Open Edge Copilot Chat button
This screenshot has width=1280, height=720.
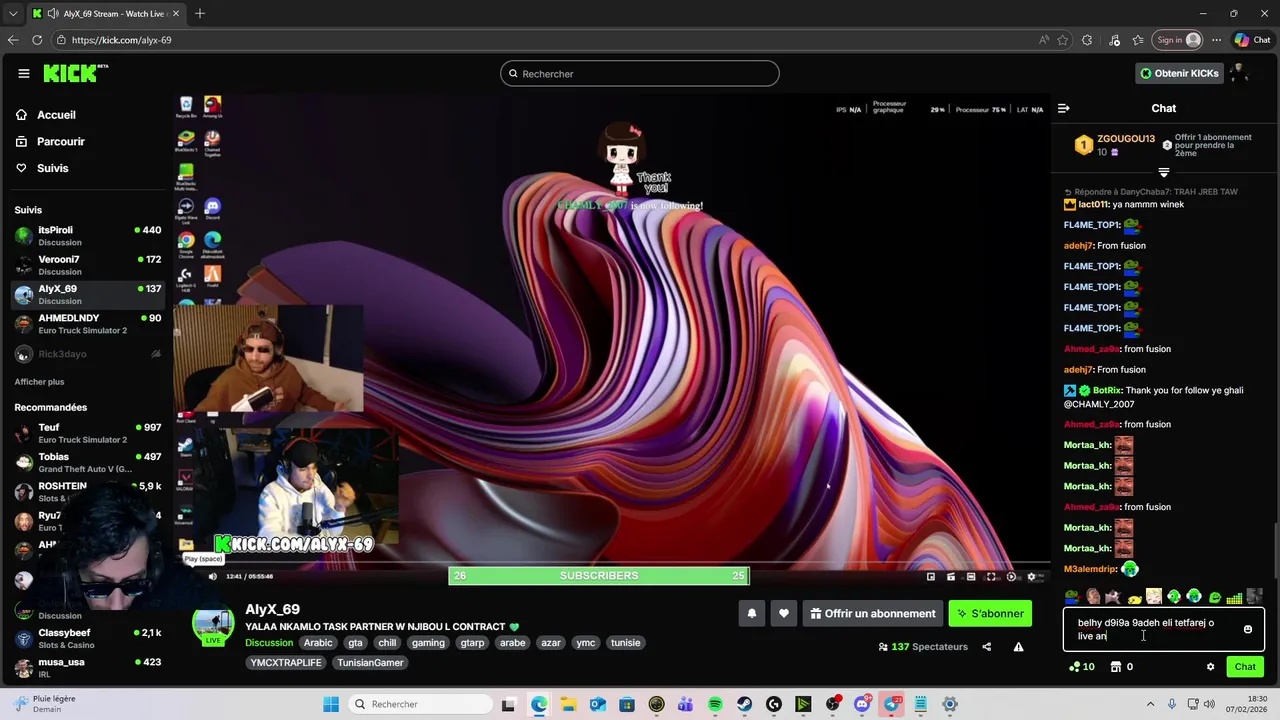[x=1253, y=40]
